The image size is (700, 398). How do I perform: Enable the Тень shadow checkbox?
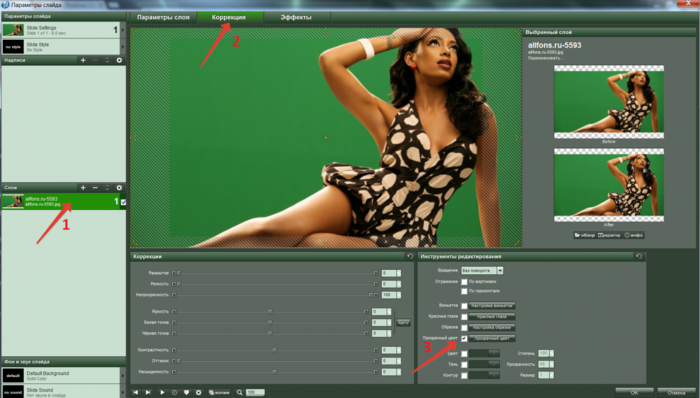point(464,365)
